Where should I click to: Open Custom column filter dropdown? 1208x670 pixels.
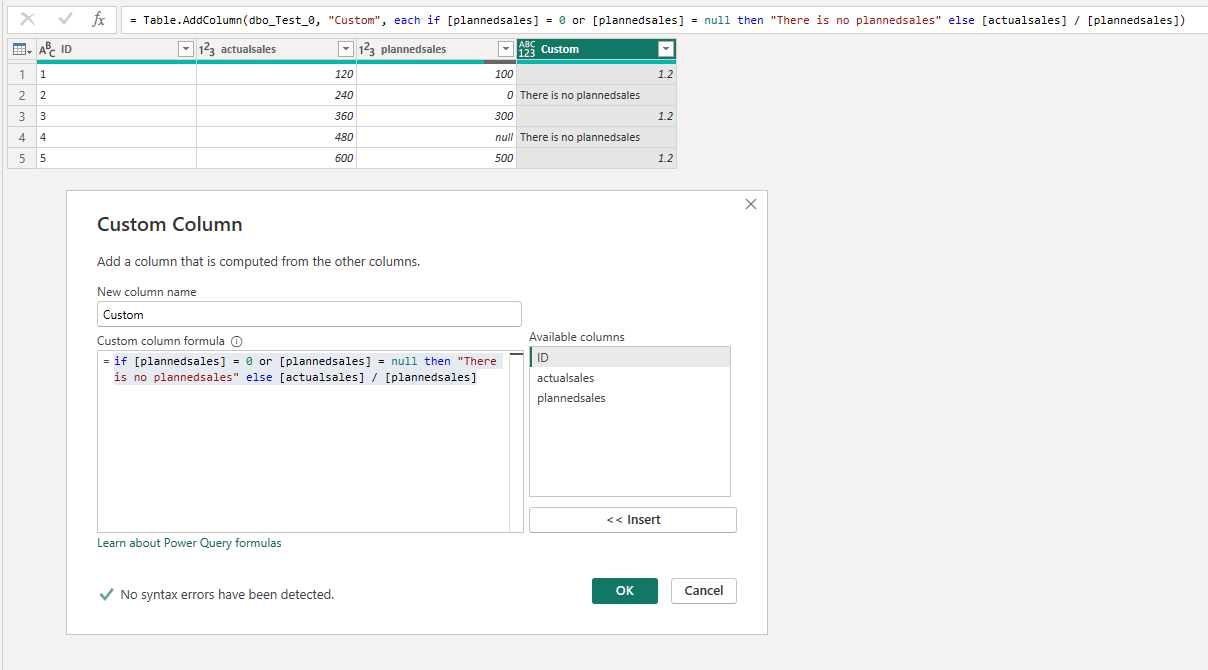[665, 49]
